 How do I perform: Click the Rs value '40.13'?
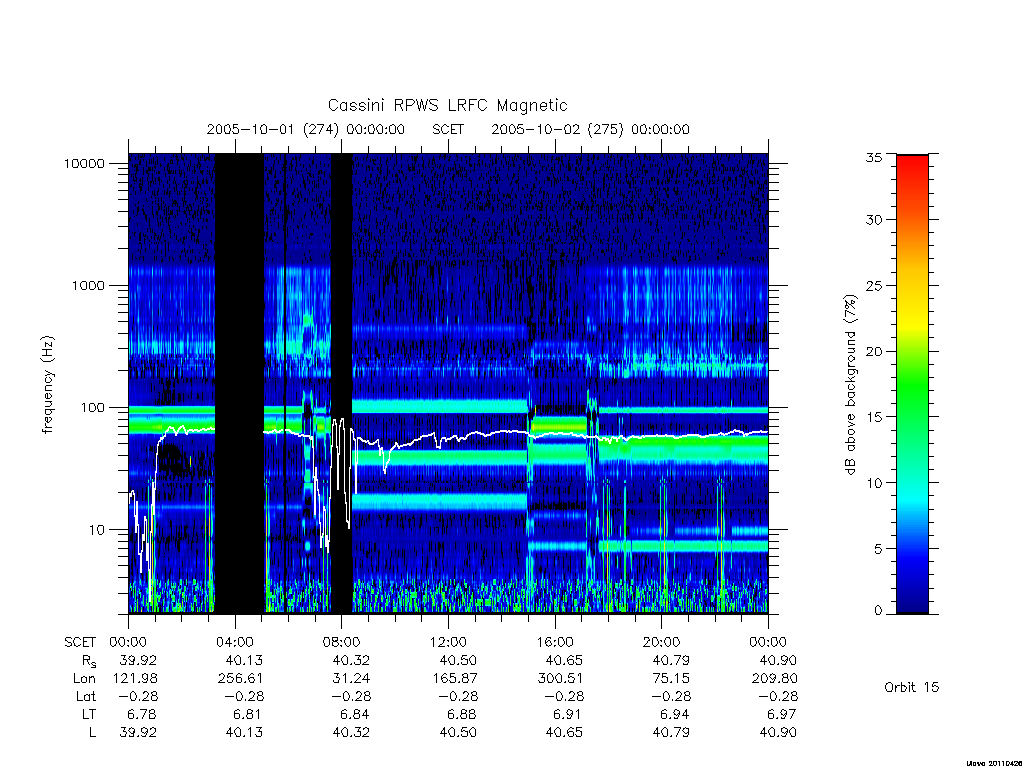click(244, 660)
